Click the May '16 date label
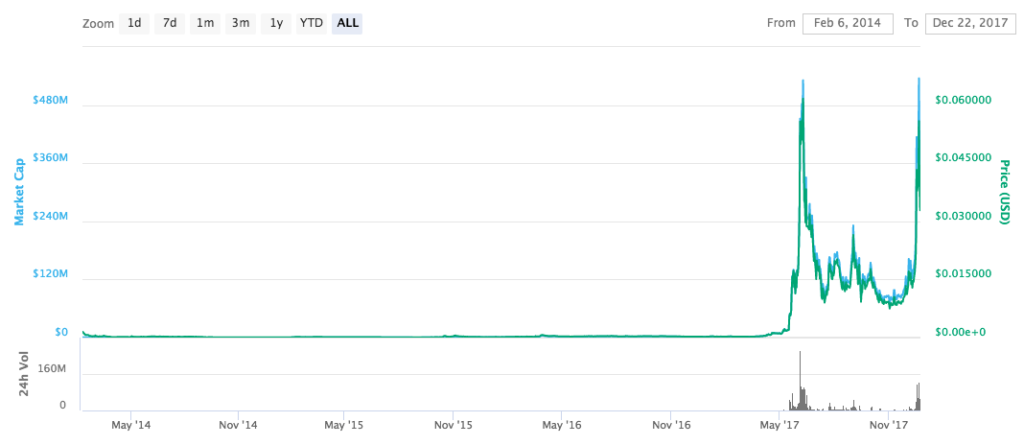The width and height of the screenshot is (1024, 445). click(x=562, y=425)
